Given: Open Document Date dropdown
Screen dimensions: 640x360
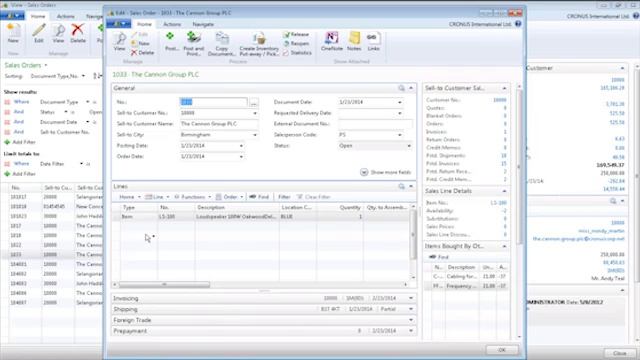Looking at the screenshot, I should (400, 102).
